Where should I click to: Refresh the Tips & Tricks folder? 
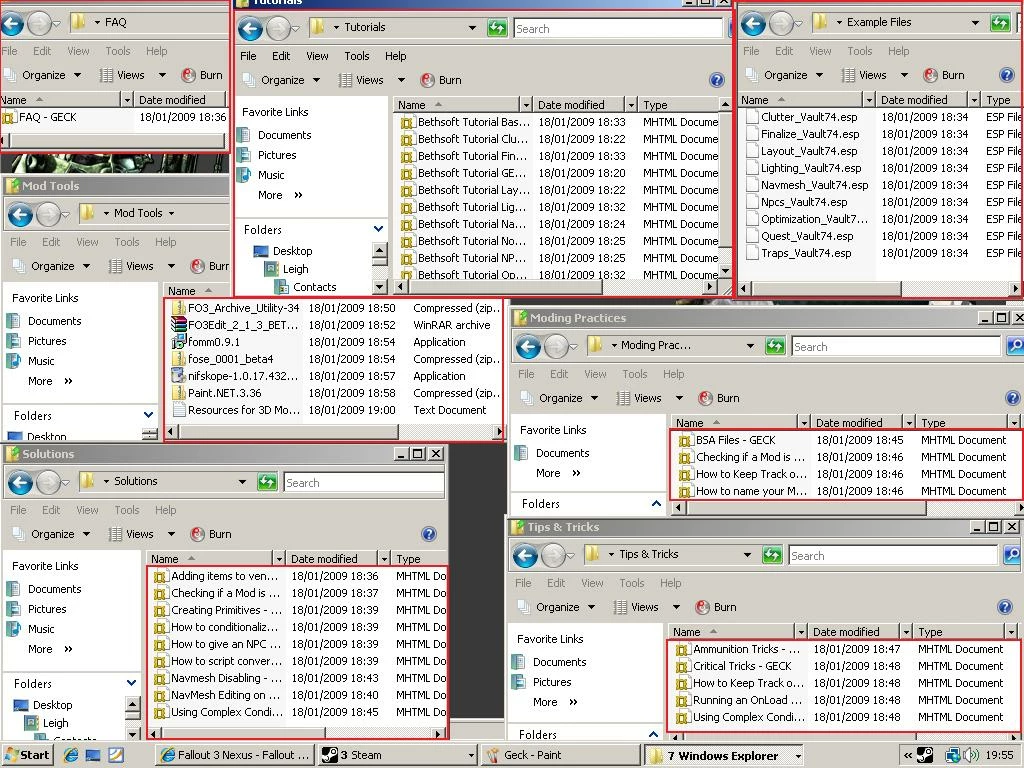tap(772, 554)
